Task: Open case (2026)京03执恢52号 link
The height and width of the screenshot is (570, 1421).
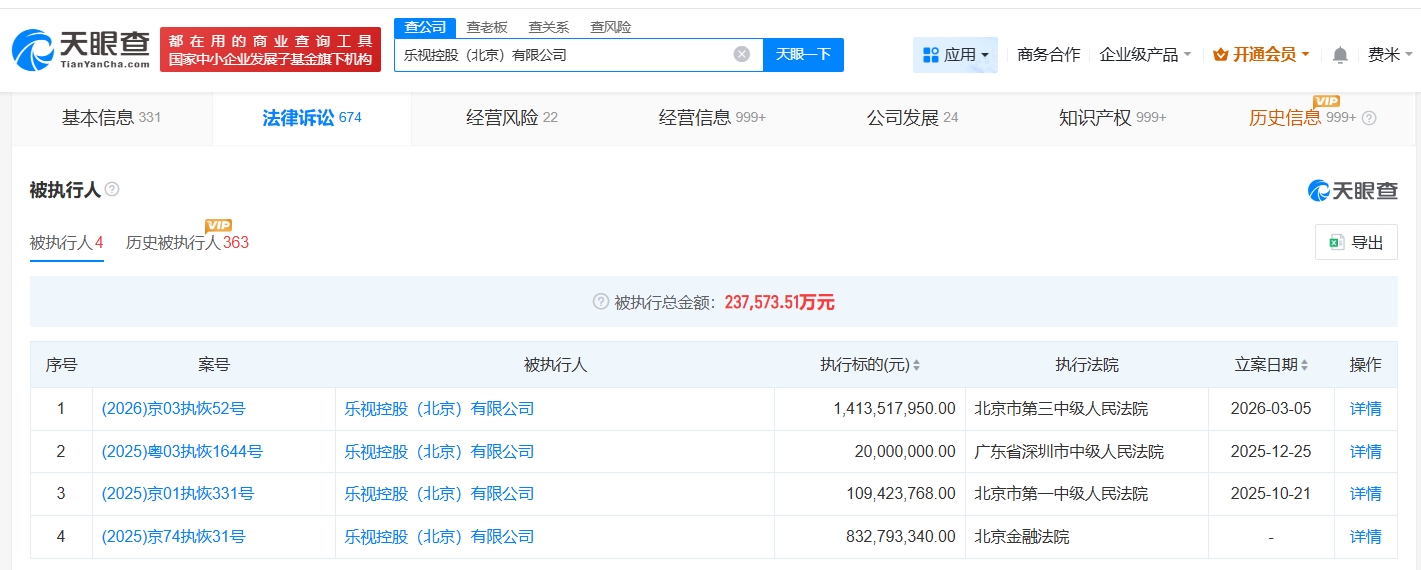Action: click(173, 409)
